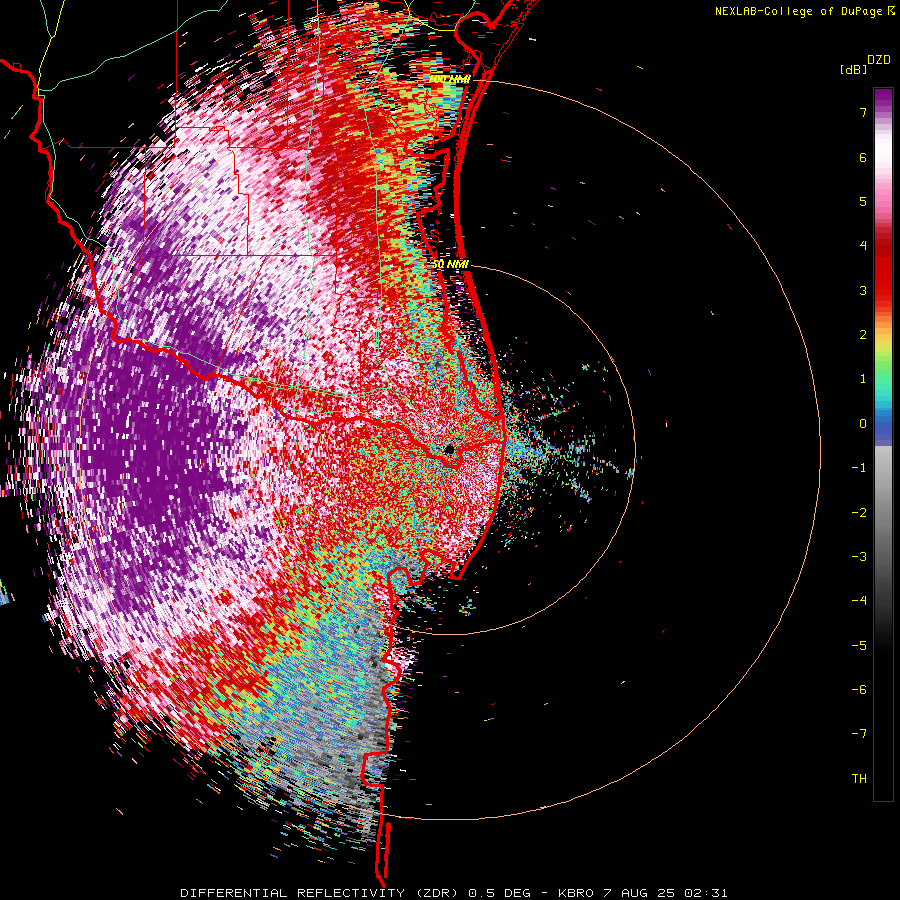900x900 pixels.
Task: Click the -5 value on the legend
Action: click(x=859, y=646)
